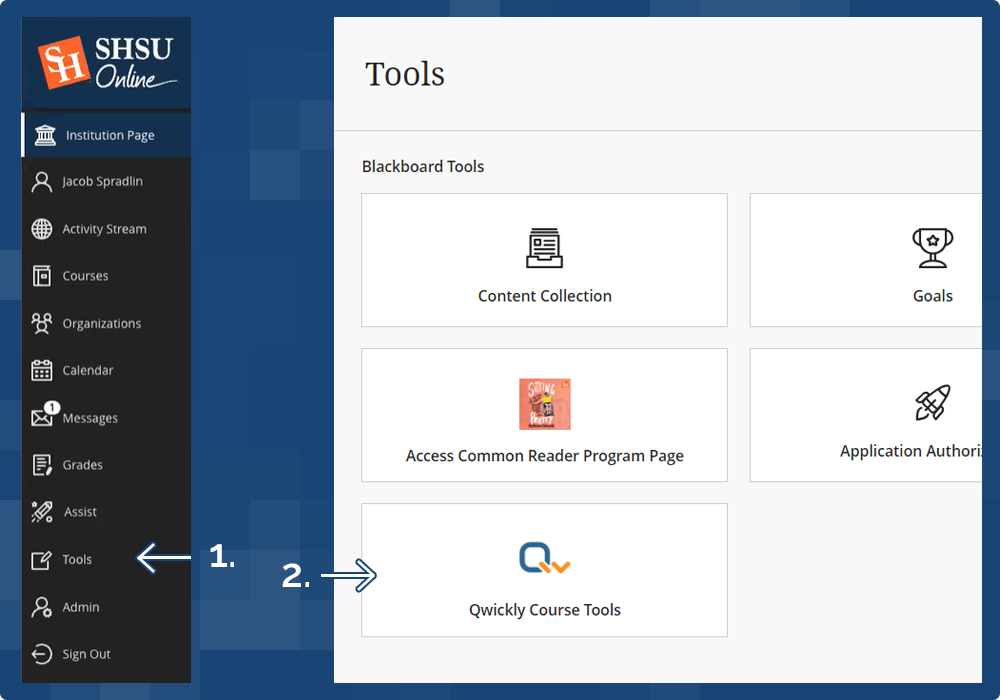Click the Goals trophy icon
Image resolution: width=1000 pixels, height=700 pixels.
pos(932,248)
